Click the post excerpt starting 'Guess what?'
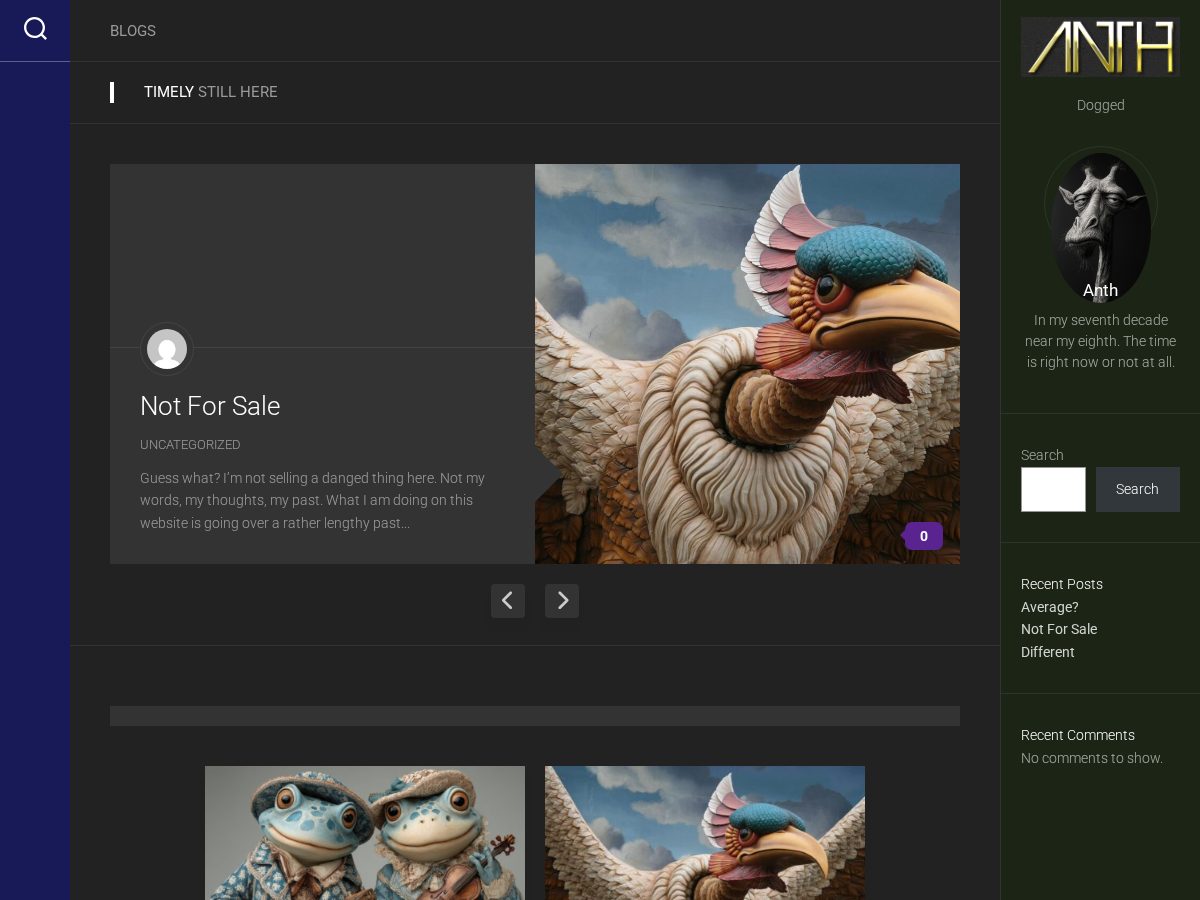Screen dimensions: 1200x900 coord(312,501)
